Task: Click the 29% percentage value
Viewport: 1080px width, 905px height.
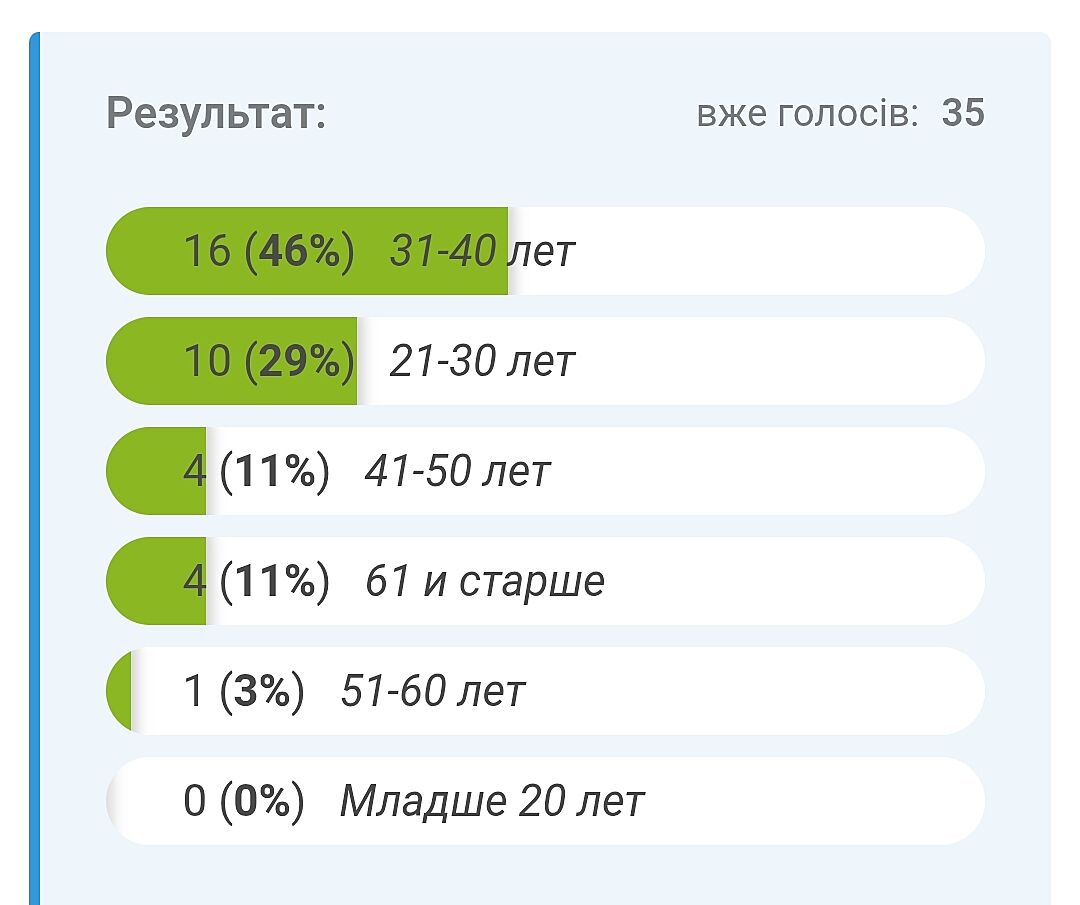Action: [x=300, y=361]
